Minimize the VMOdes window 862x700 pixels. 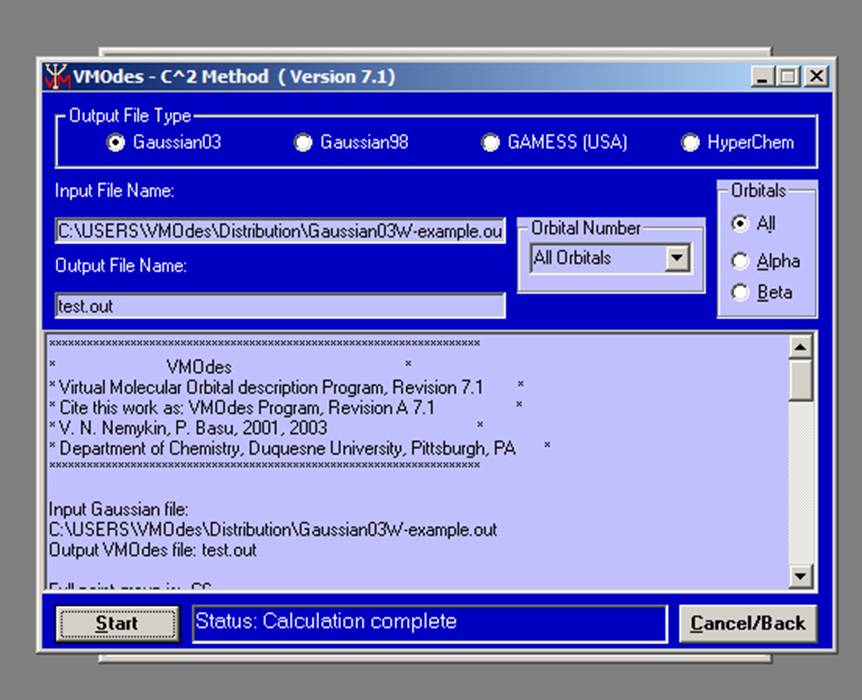click(x=762, y=76)
